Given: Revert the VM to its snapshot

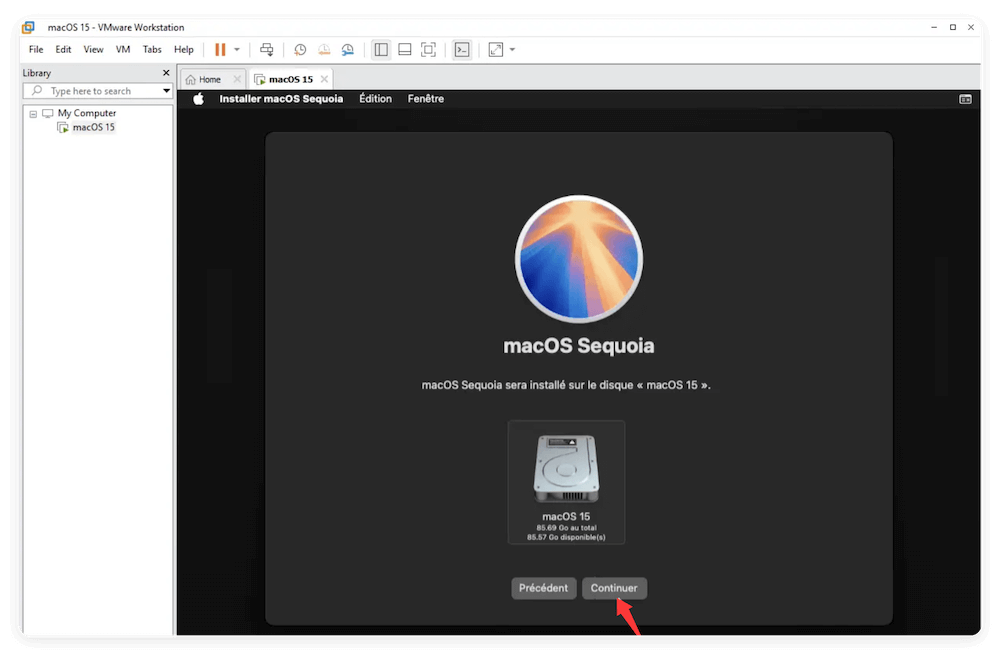Looking at the screenshot, I should [324, 48].
